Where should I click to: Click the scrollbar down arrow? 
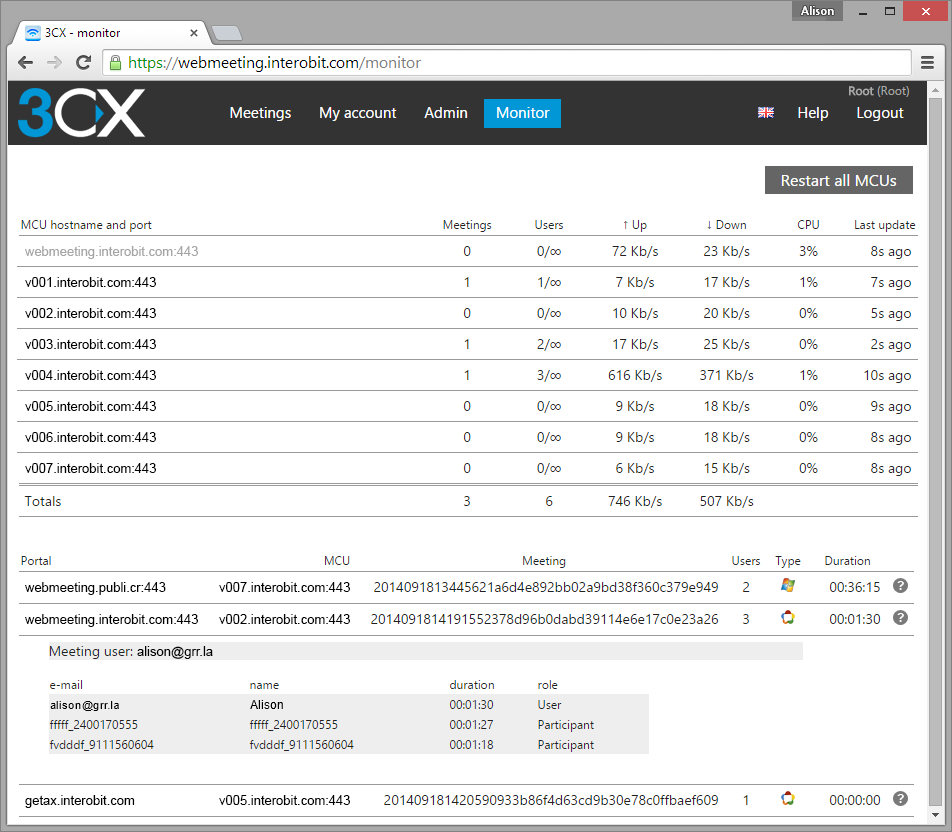[x=935, y=815]
